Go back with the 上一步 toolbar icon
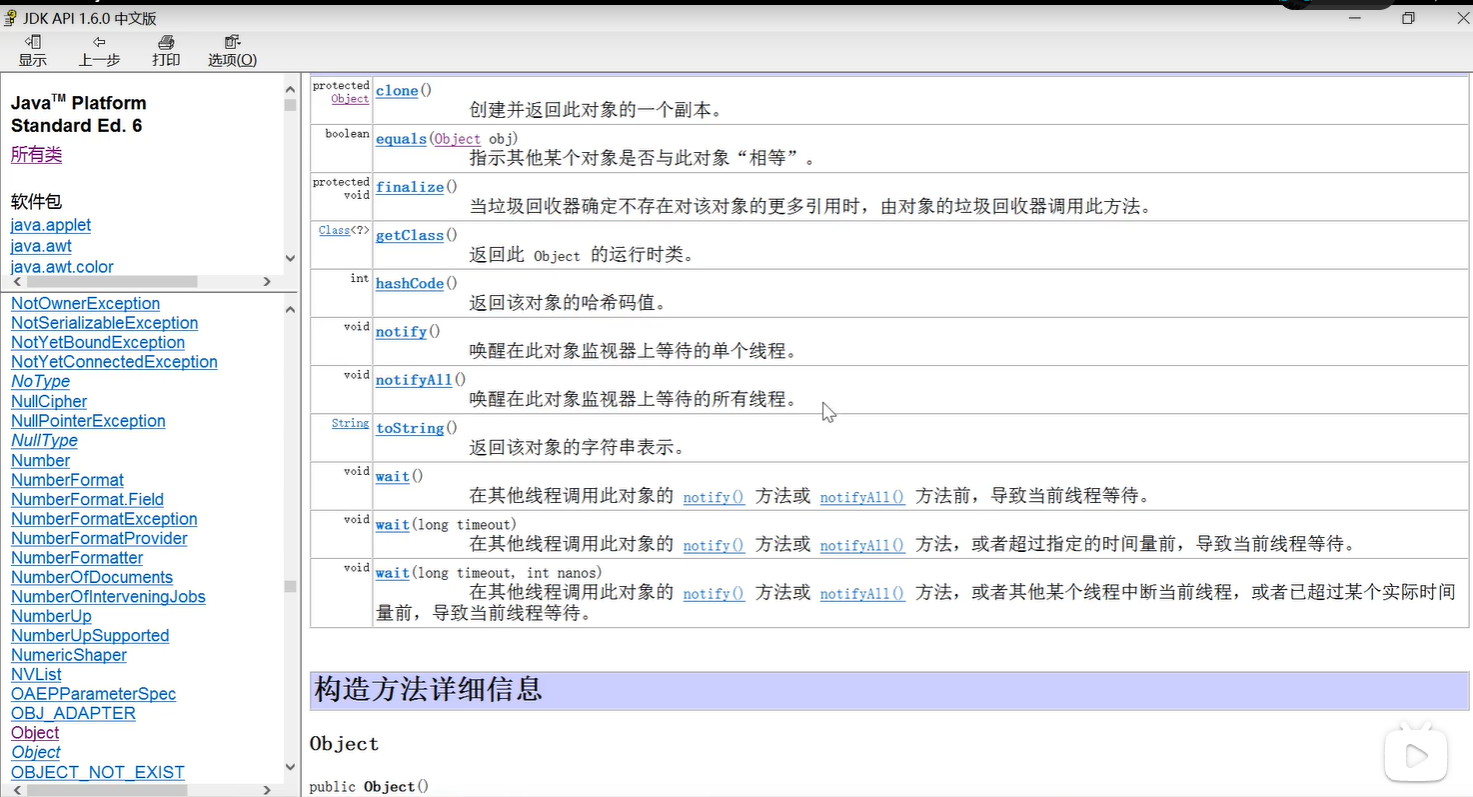Viewport: 1473px width, 797px height. [x=99, y=50]
